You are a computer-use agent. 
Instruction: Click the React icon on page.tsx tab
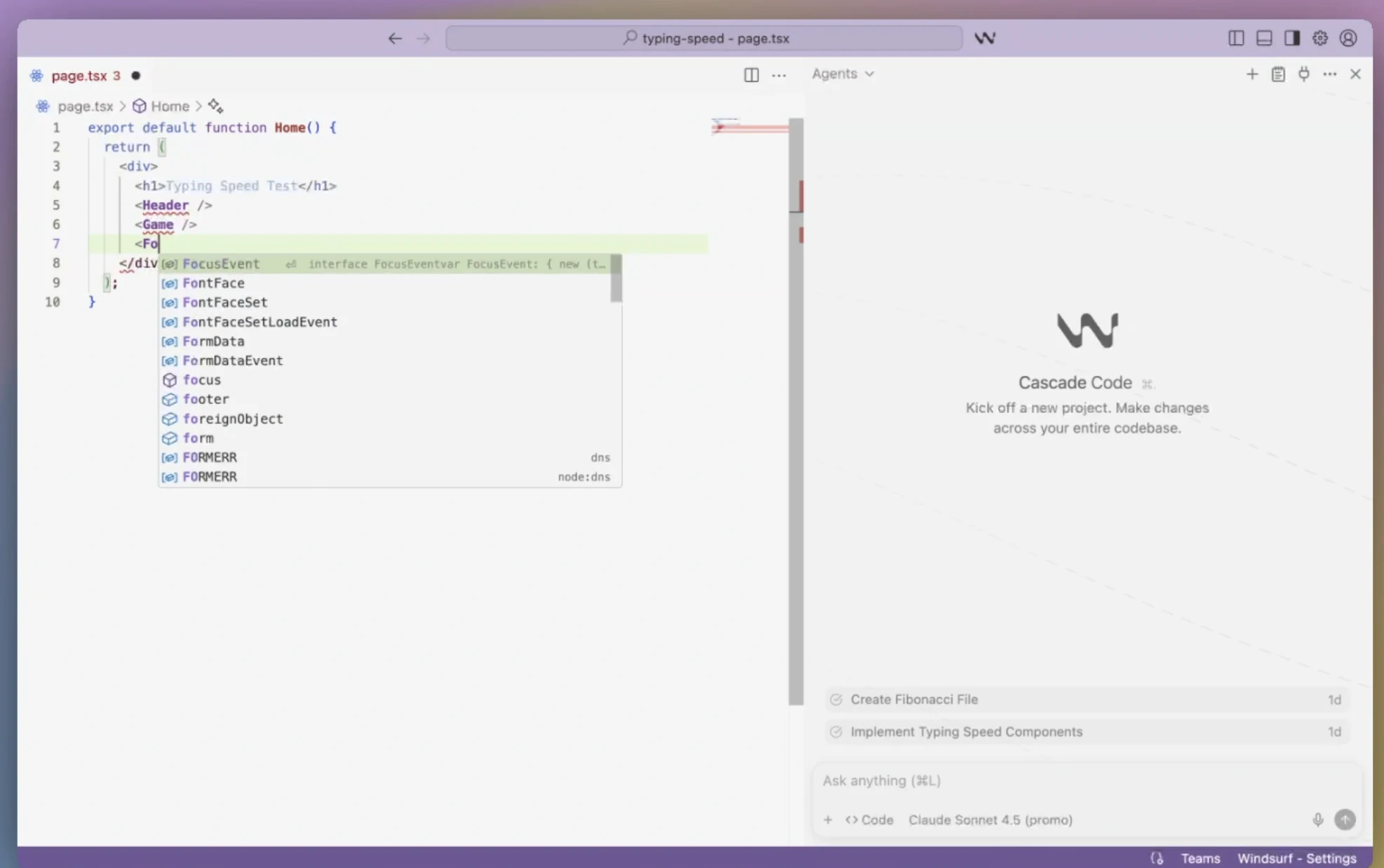click(x=36, y=76)
